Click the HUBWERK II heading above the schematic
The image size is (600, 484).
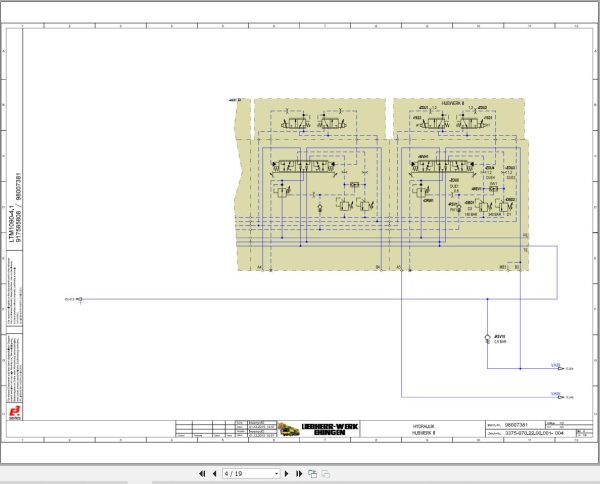tap(453, 103)
